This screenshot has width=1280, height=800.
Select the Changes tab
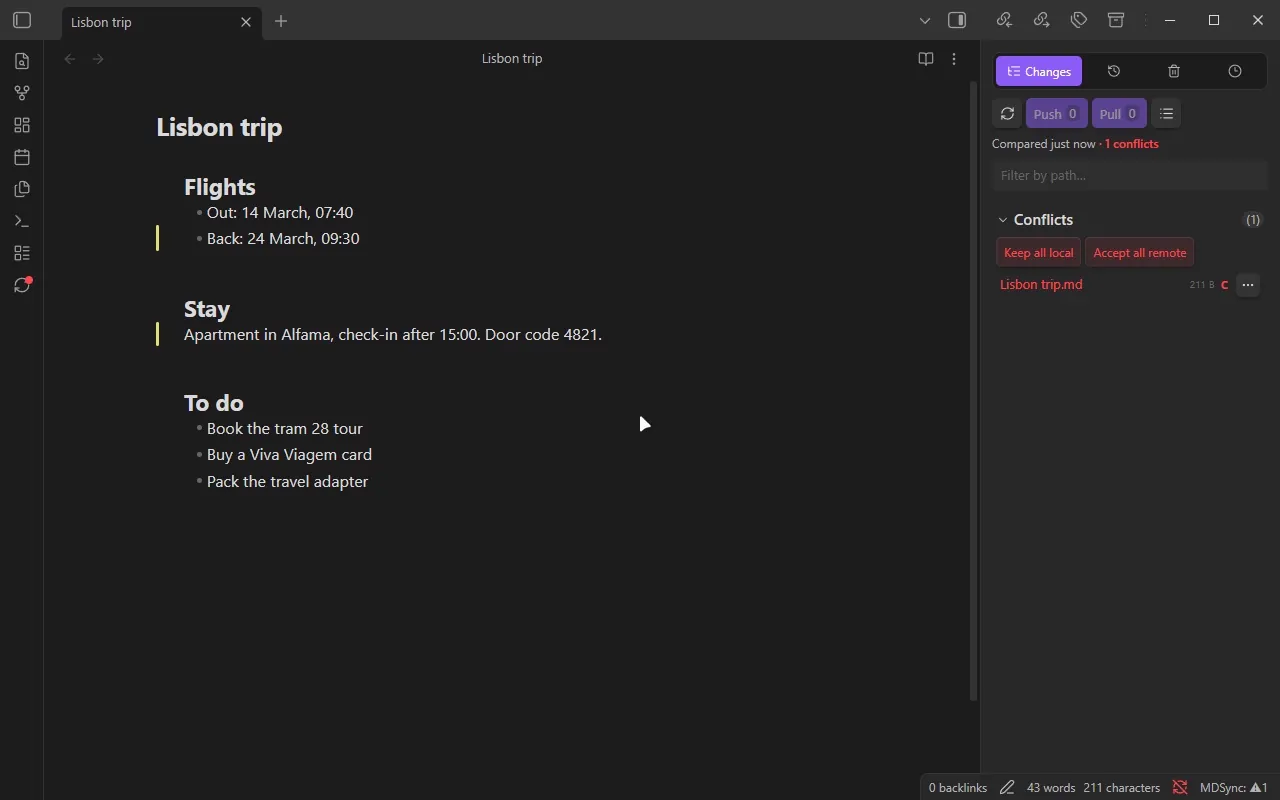point(1039,71)
